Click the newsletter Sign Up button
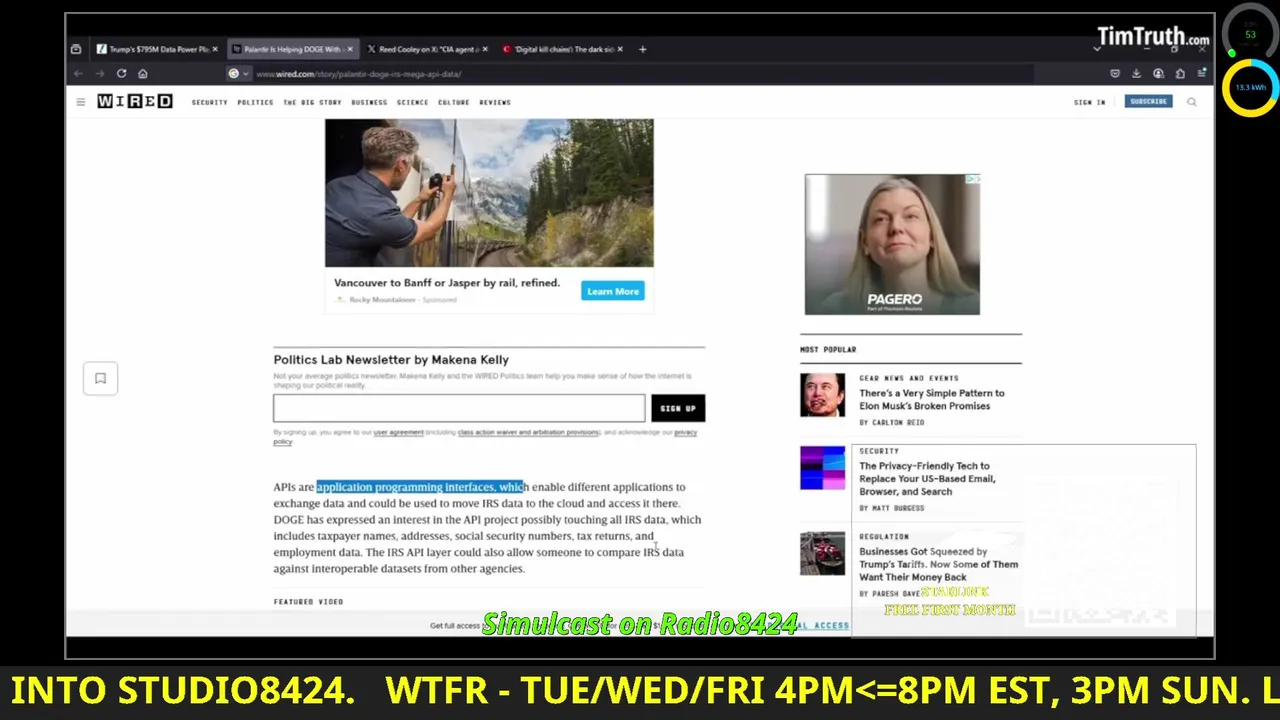Image resolution: width=1280 pixels, height=720 pixels. tap(678, 408)
